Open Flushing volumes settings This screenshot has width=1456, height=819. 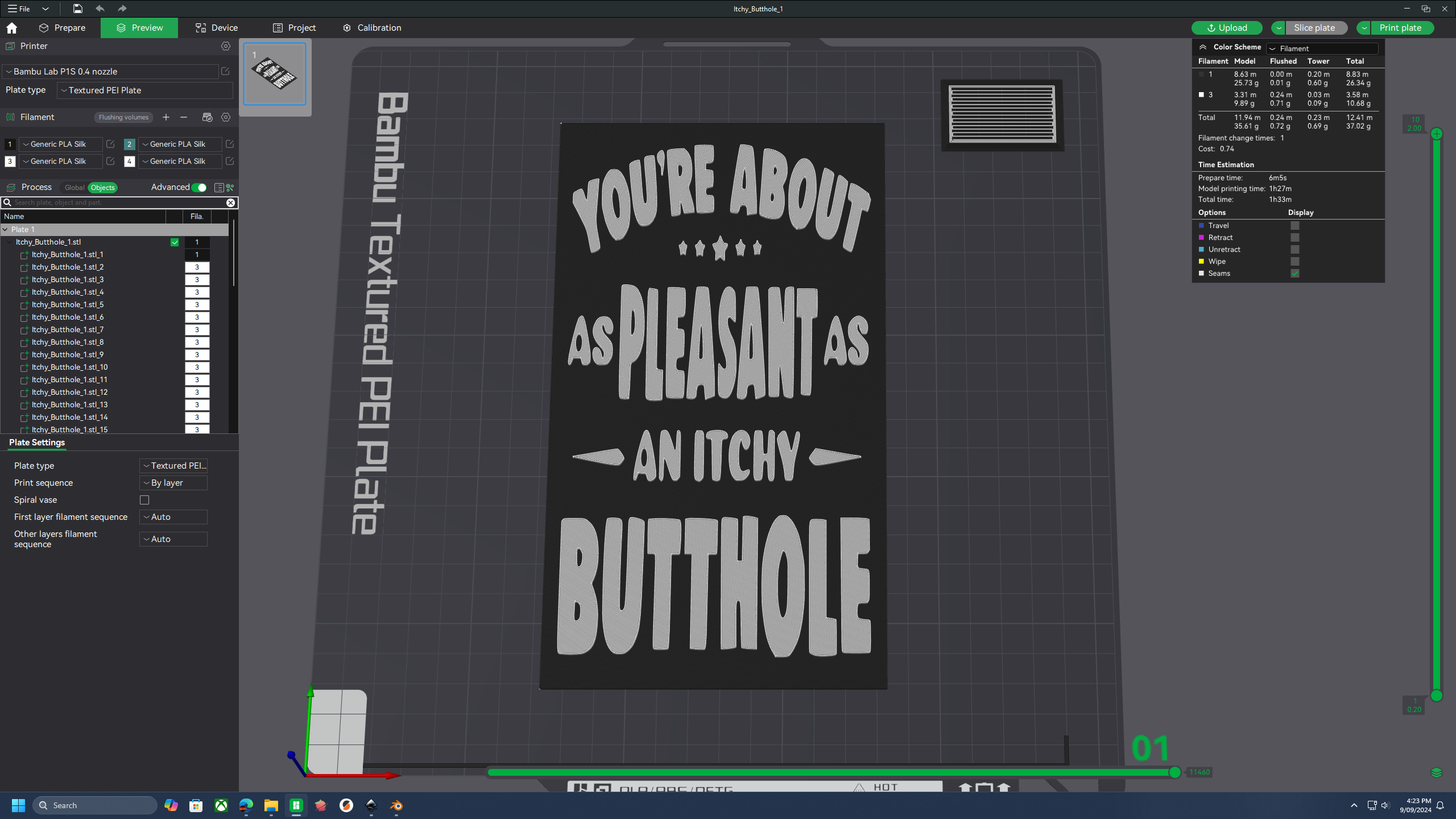tap(123, 117)
